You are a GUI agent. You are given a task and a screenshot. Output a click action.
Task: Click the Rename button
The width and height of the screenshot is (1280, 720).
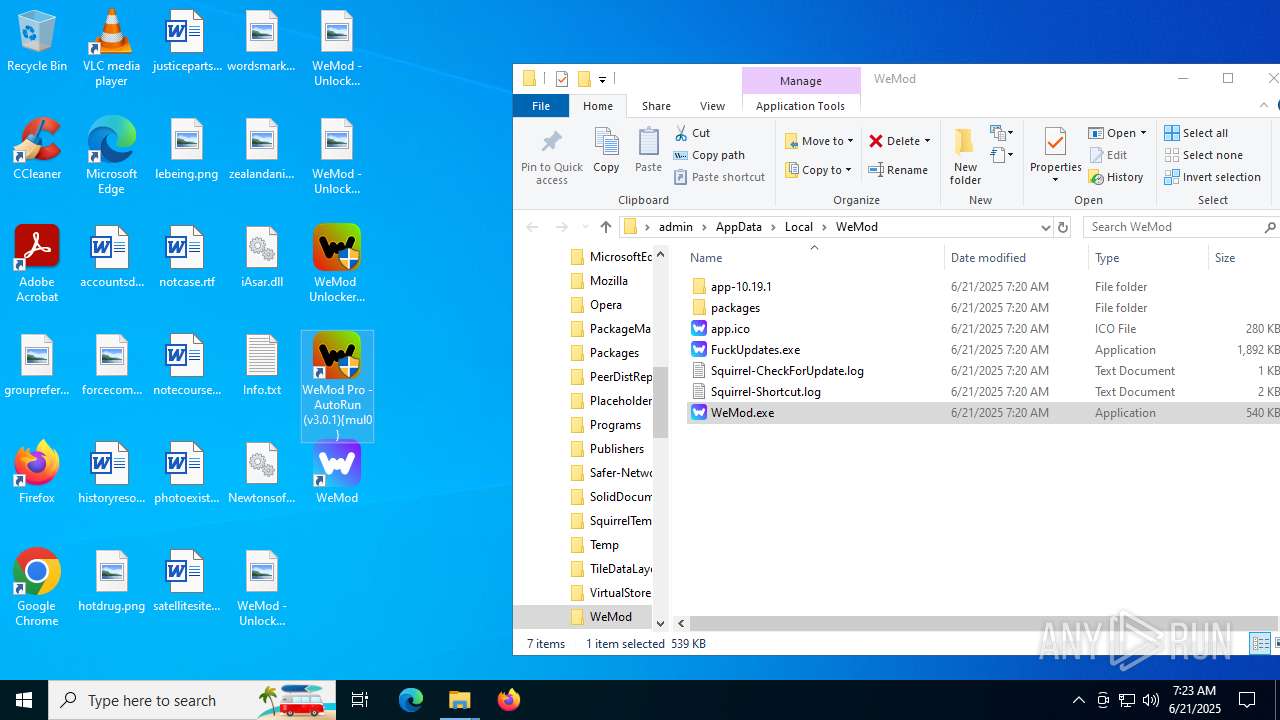tap(898, 170)
